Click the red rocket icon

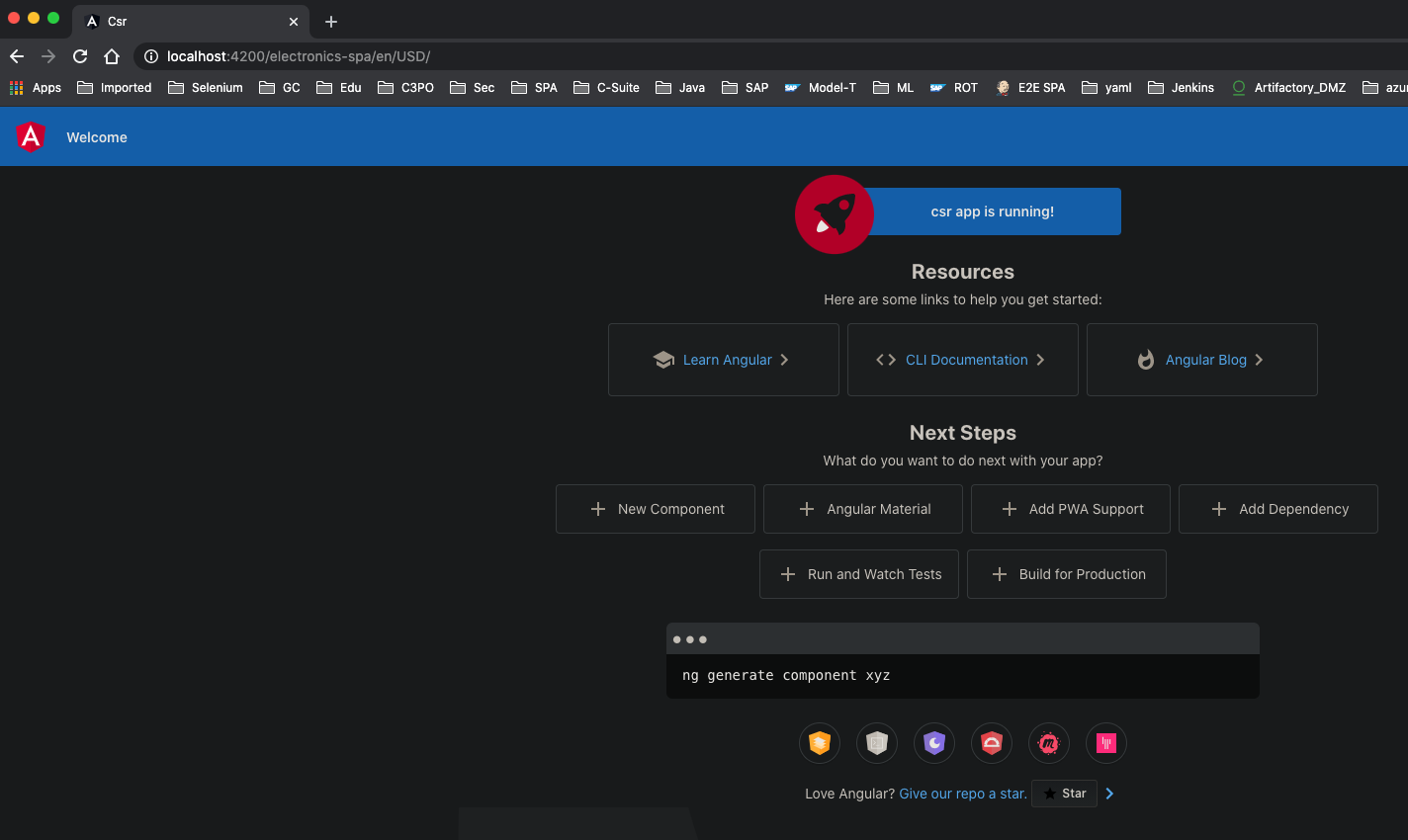pos(835,214)
